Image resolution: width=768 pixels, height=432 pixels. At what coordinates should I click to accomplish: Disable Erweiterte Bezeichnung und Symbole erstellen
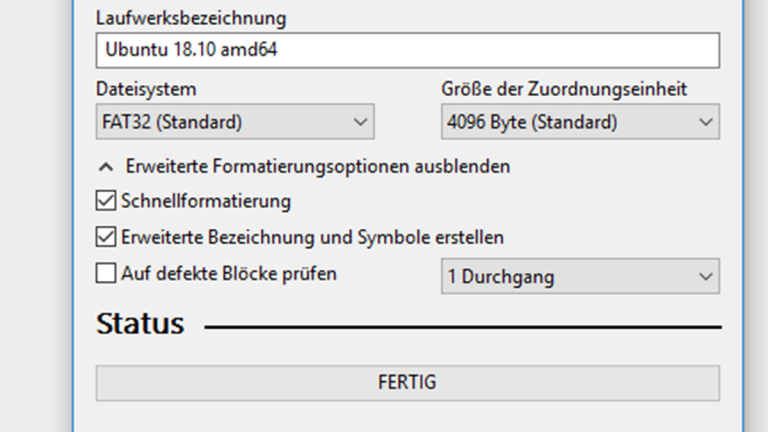[106, 238]
